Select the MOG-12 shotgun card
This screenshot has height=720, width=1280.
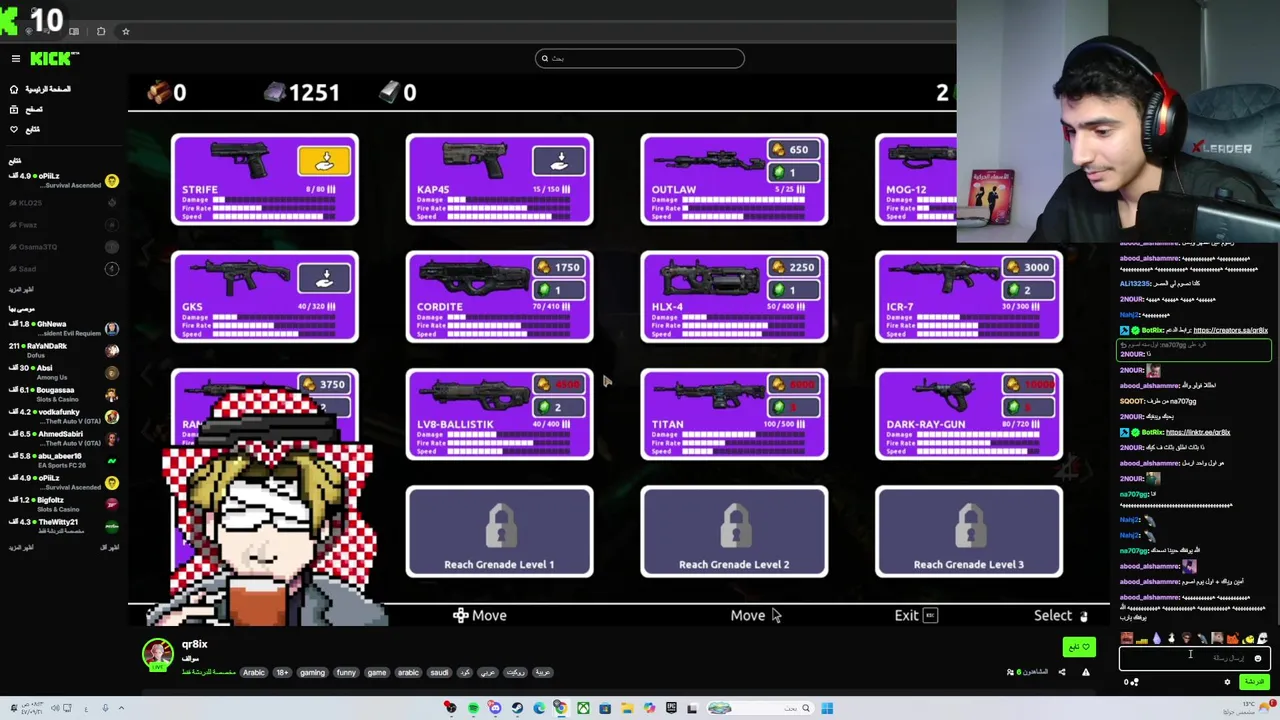[916, 179]
